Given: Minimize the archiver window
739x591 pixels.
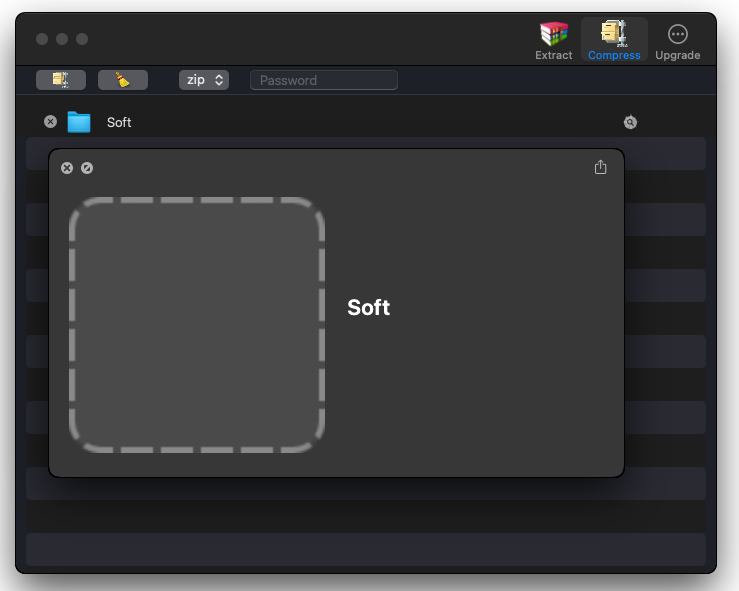Looking at the screenshot, I should [x=62, y=39].
